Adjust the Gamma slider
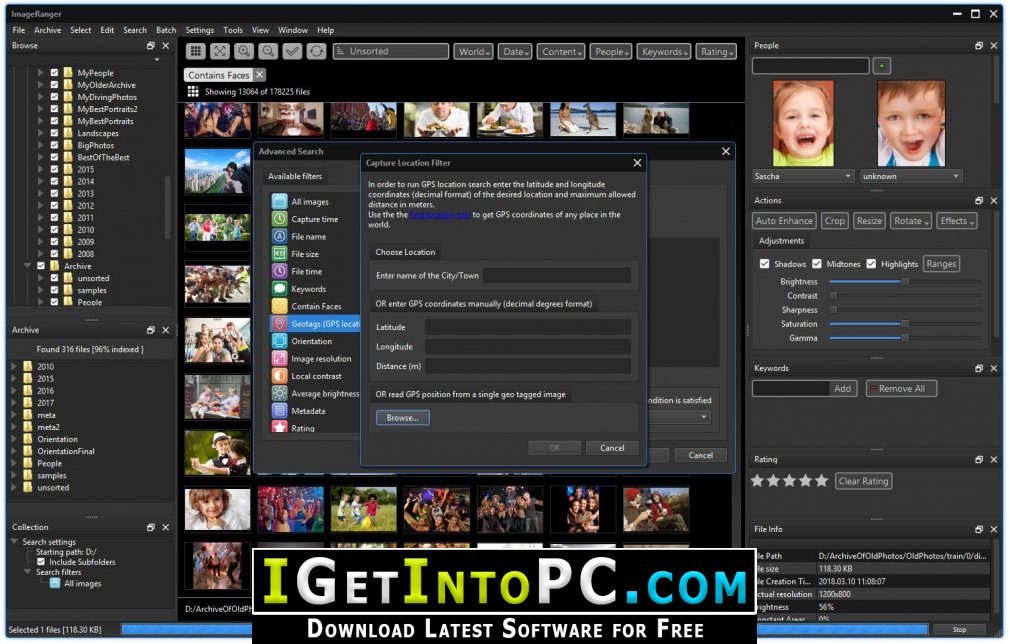This screenshot has width=1010, height=644. (x=904, y=337)
